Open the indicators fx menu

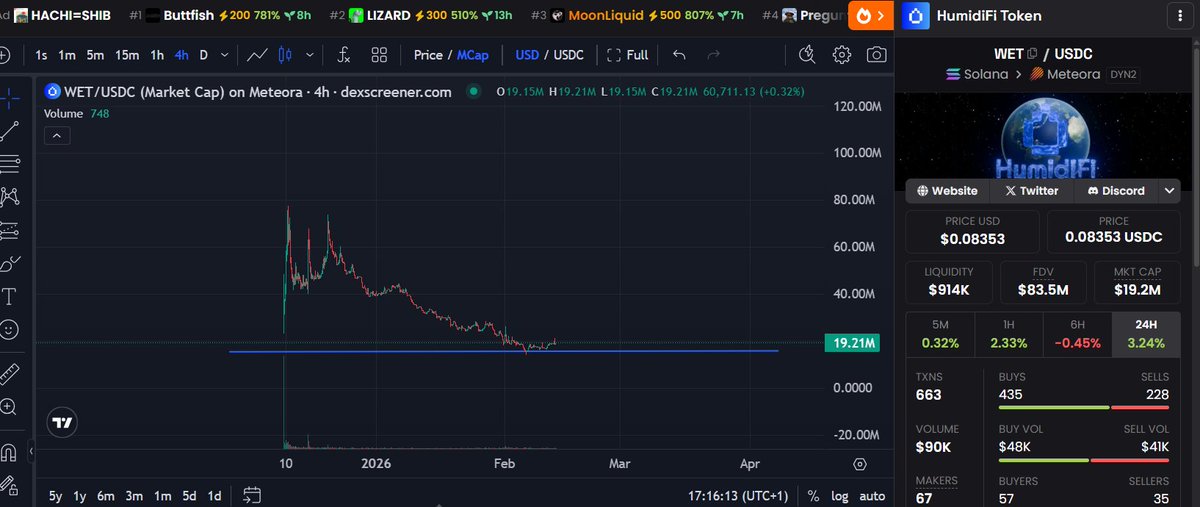coord(343,55)
